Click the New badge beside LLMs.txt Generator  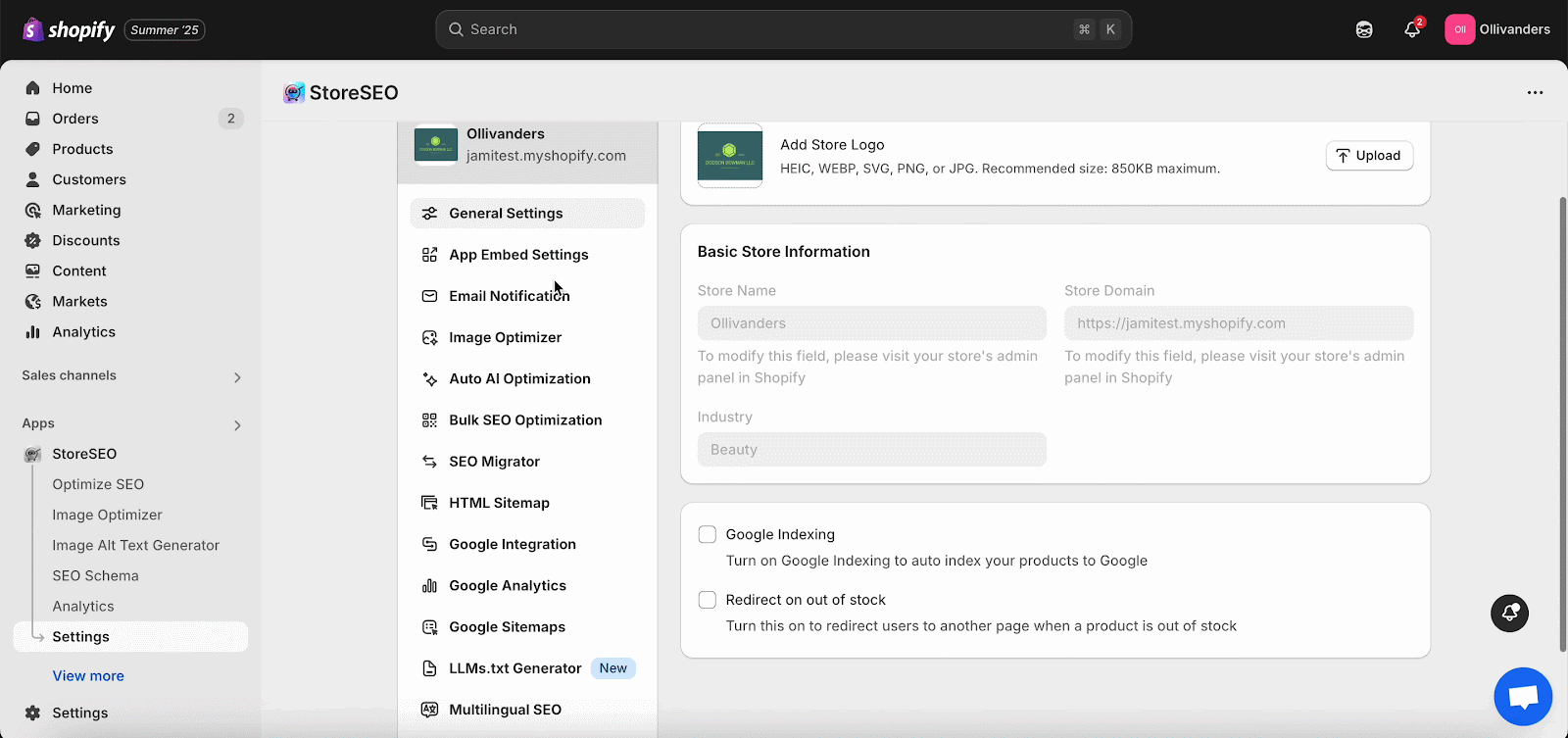613,668
